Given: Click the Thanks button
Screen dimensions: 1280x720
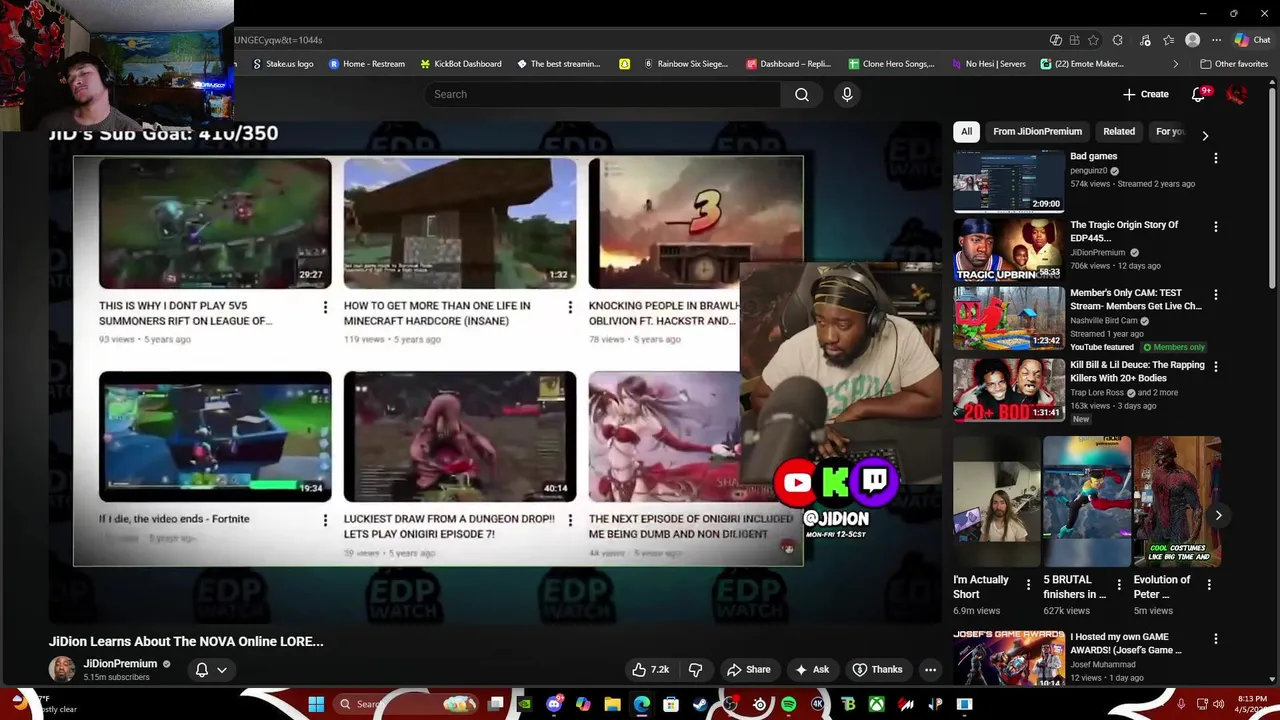Looking at the screenshot, I should click(x=877, y=670).
